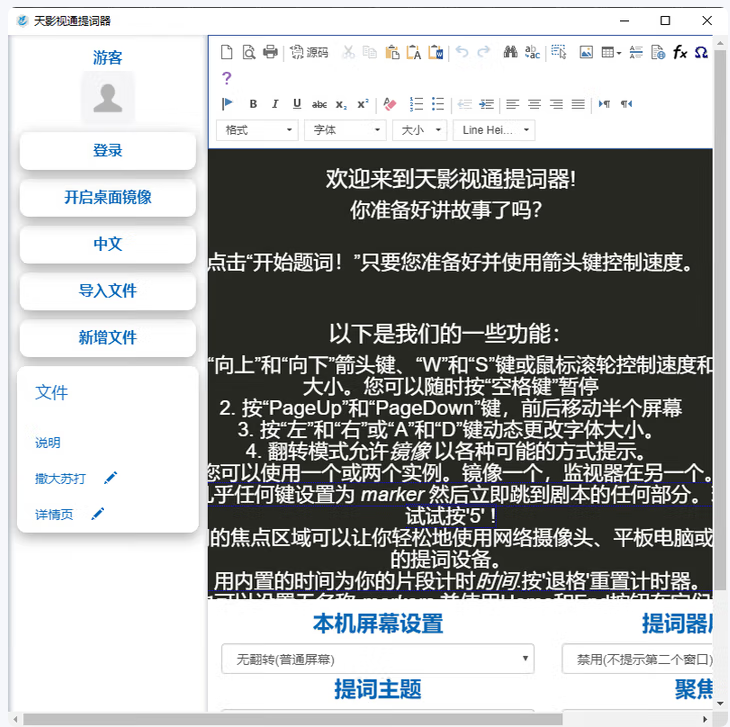Open the Preview magnifier document icon

[249, 52]
